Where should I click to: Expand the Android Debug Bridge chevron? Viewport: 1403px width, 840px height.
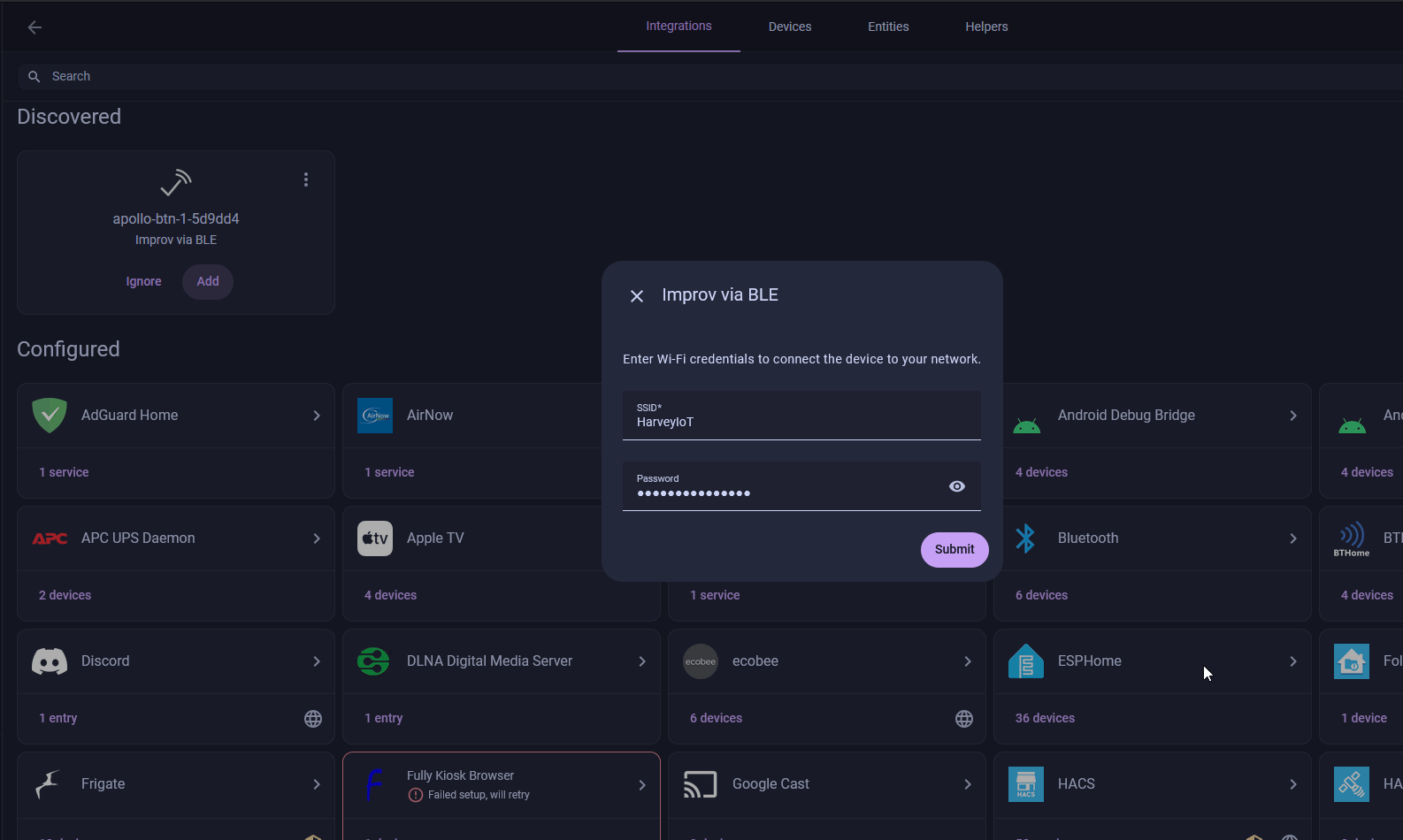coord(1293,416)
